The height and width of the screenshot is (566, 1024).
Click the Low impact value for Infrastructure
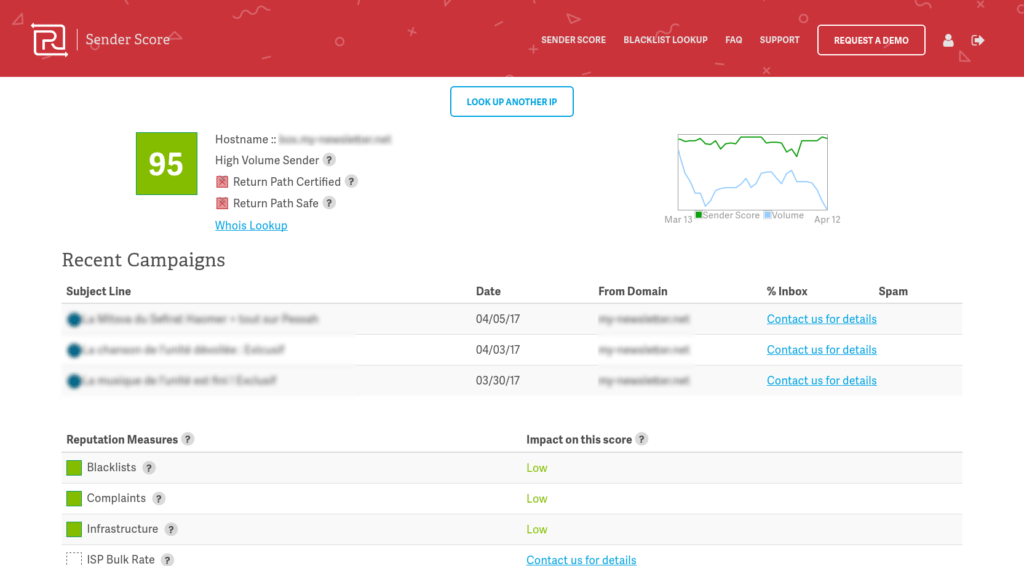[537, 529]
